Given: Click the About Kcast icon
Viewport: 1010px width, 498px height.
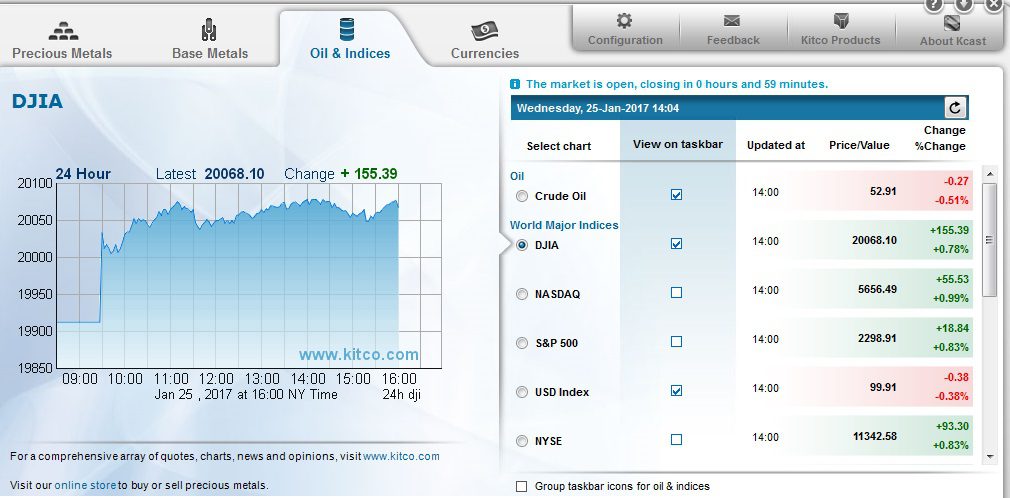Looking at the screenshot, I should [952, 23].
